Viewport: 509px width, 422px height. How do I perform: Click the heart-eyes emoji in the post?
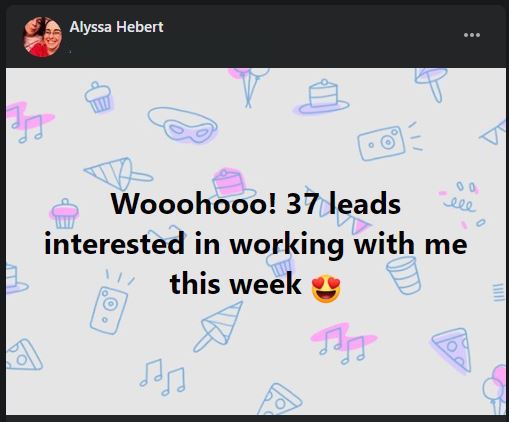point(326,289)
